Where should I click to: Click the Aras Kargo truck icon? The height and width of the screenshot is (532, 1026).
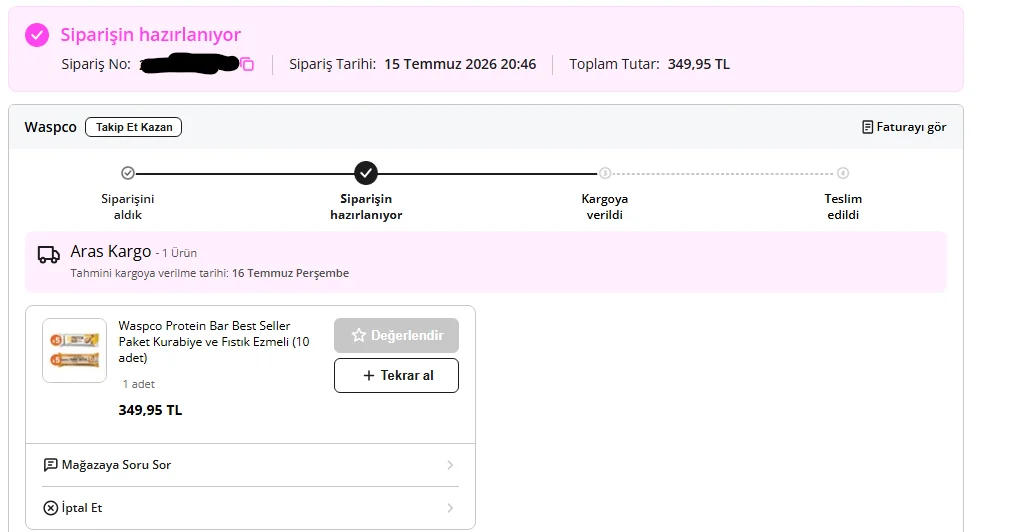click(48, 255)
